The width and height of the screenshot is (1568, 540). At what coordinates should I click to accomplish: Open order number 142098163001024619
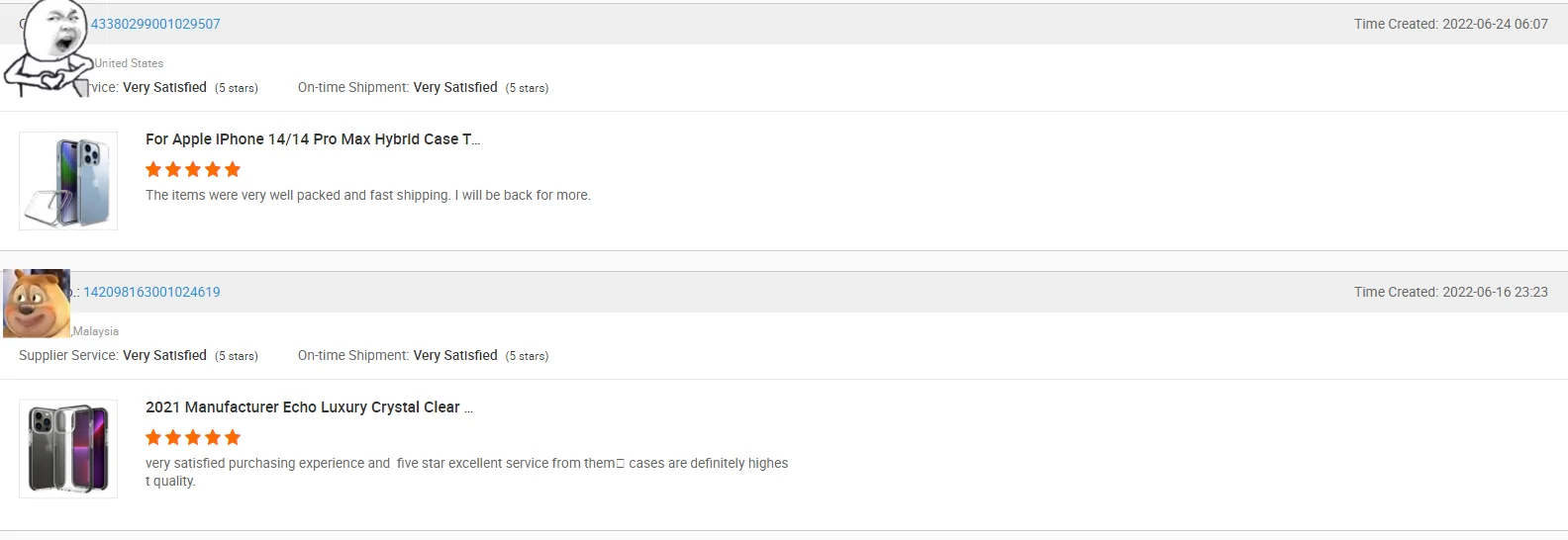pyautogui.click(x=151, y=292)
